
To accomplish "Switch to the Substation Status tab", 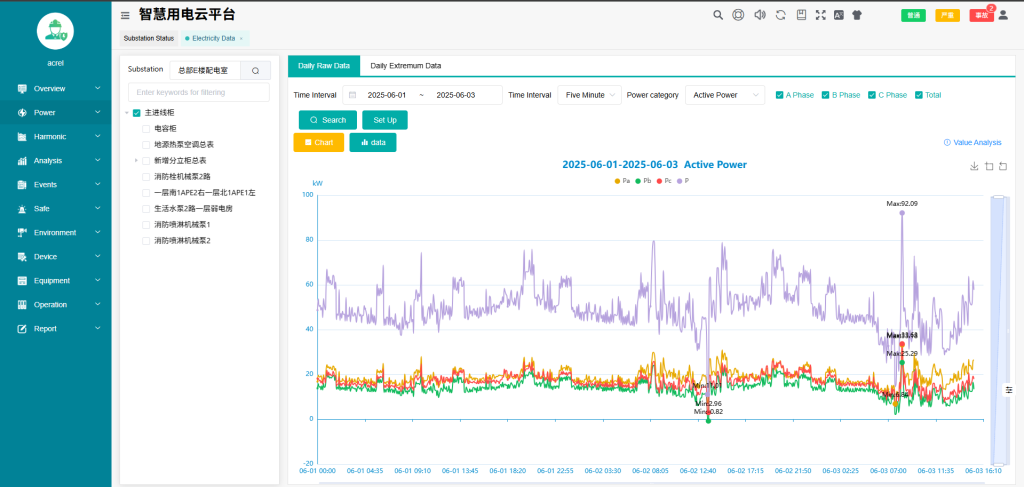I will 149,39.
